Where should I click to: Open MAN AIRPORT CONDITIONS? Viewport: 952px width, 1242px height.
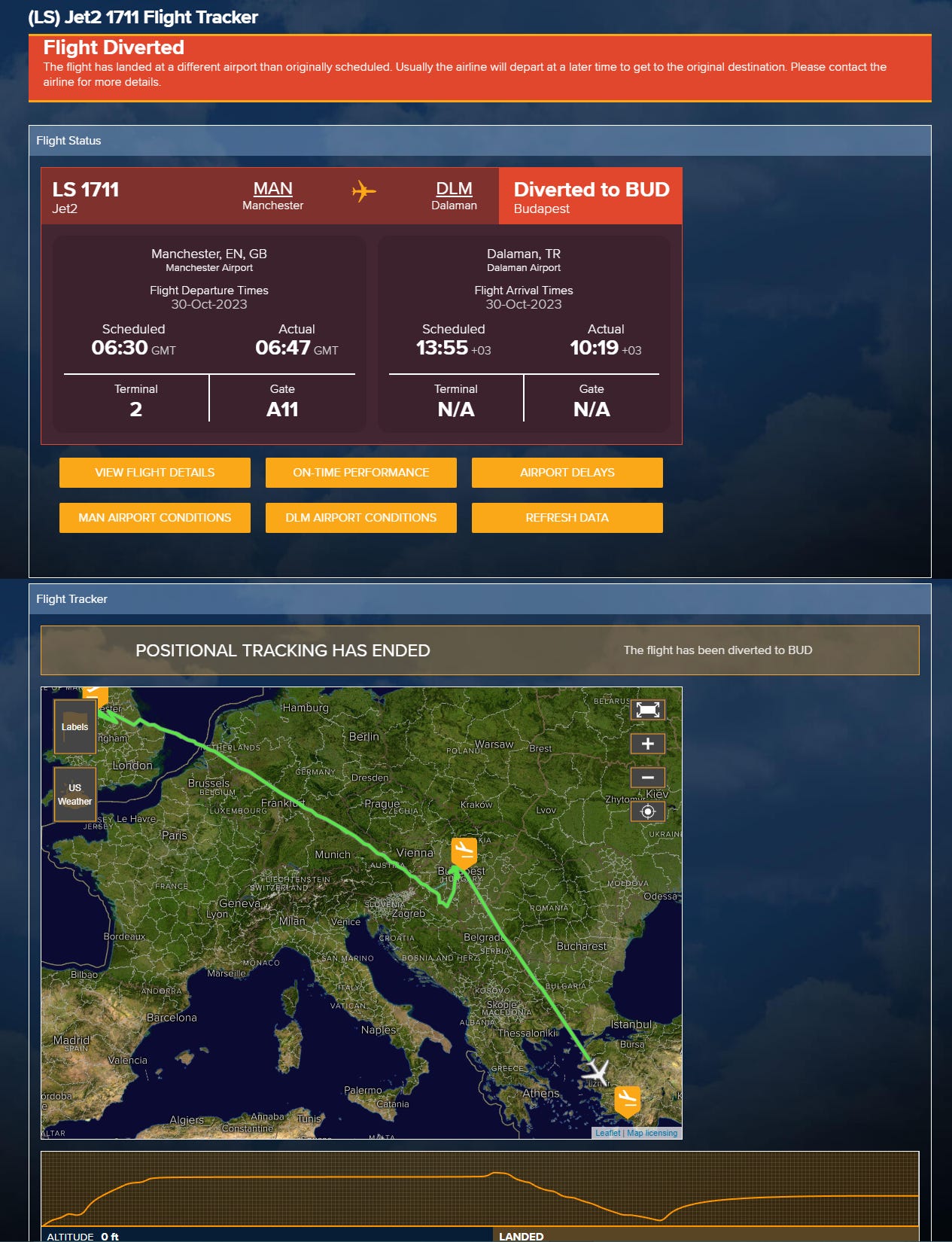click(155, 518)
